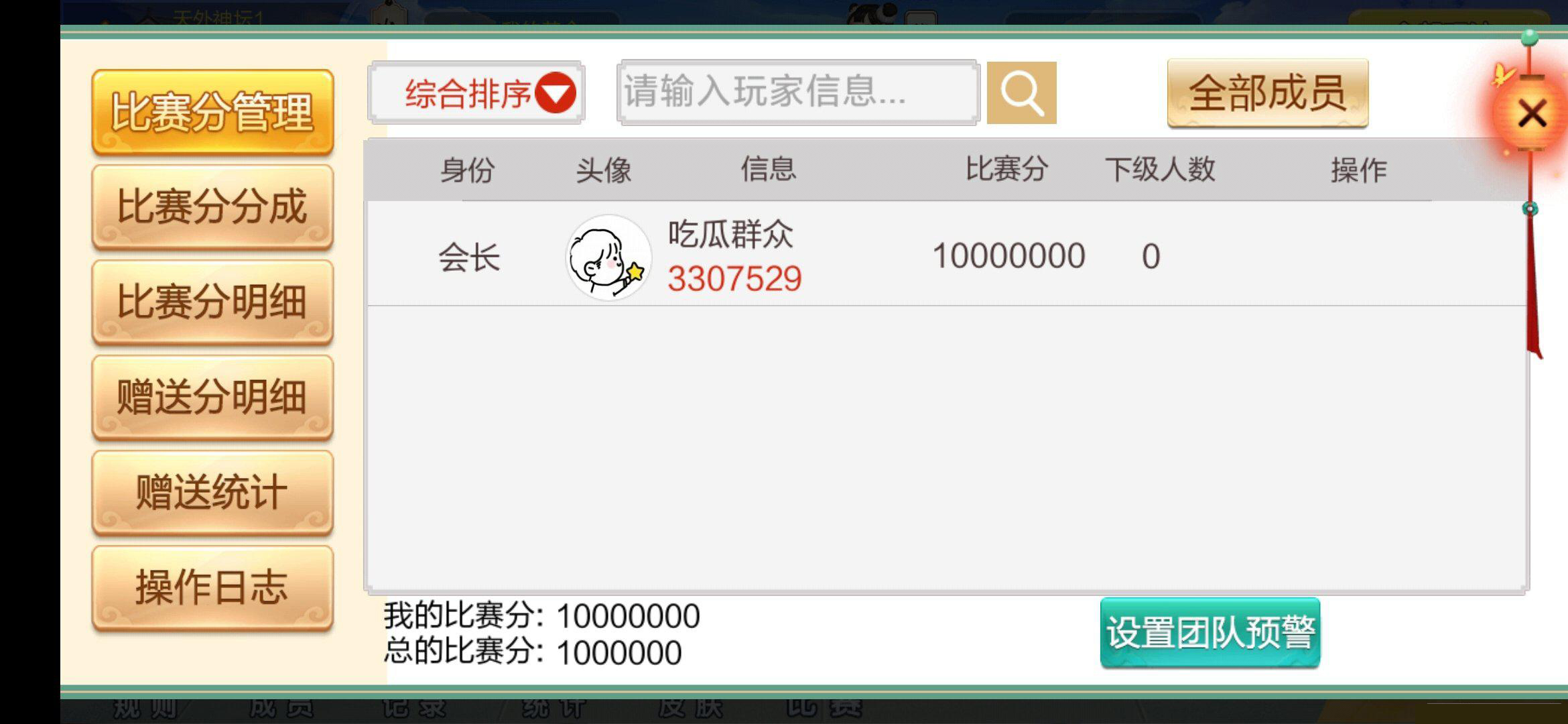This screenshot has width=1568, height=724.
Task: Open the 比赛分明细 tab
Action: click(x=212, y=302)
